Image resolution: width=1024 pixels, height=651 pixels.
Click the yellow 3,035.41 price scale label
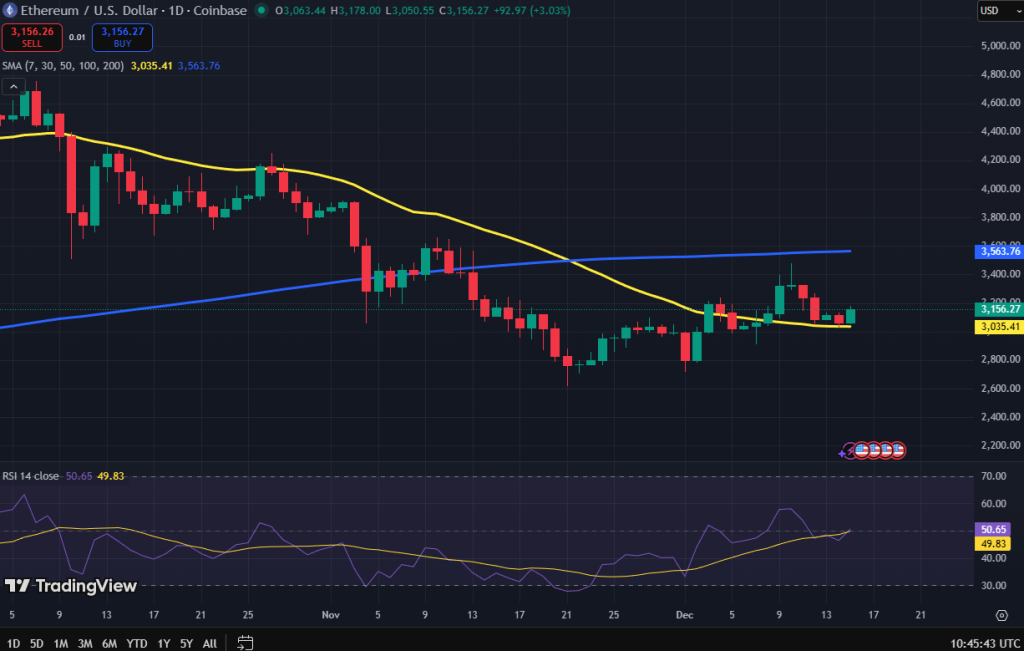pyautogui.click(x=999, y=326)
